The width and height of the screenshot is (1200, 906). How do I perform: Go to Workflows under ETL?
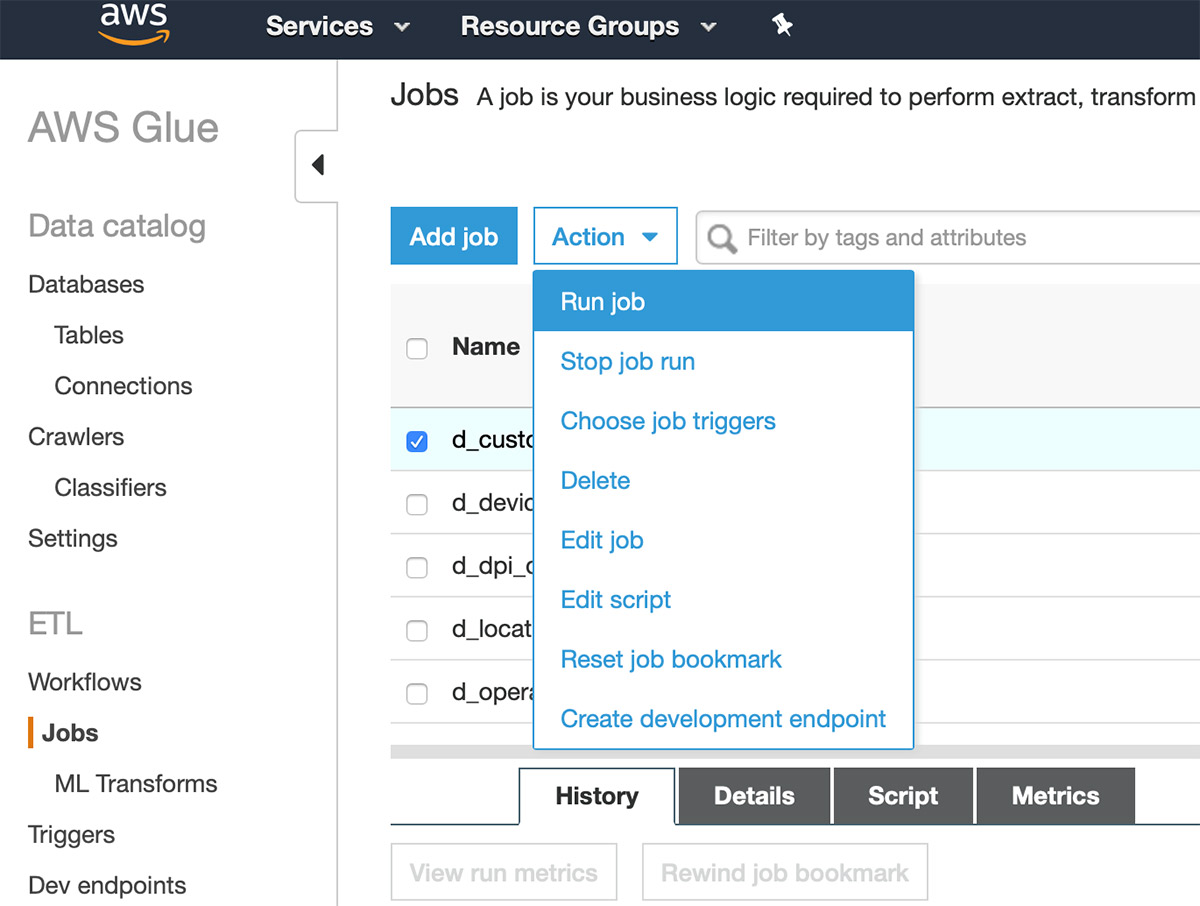[85, 683]
